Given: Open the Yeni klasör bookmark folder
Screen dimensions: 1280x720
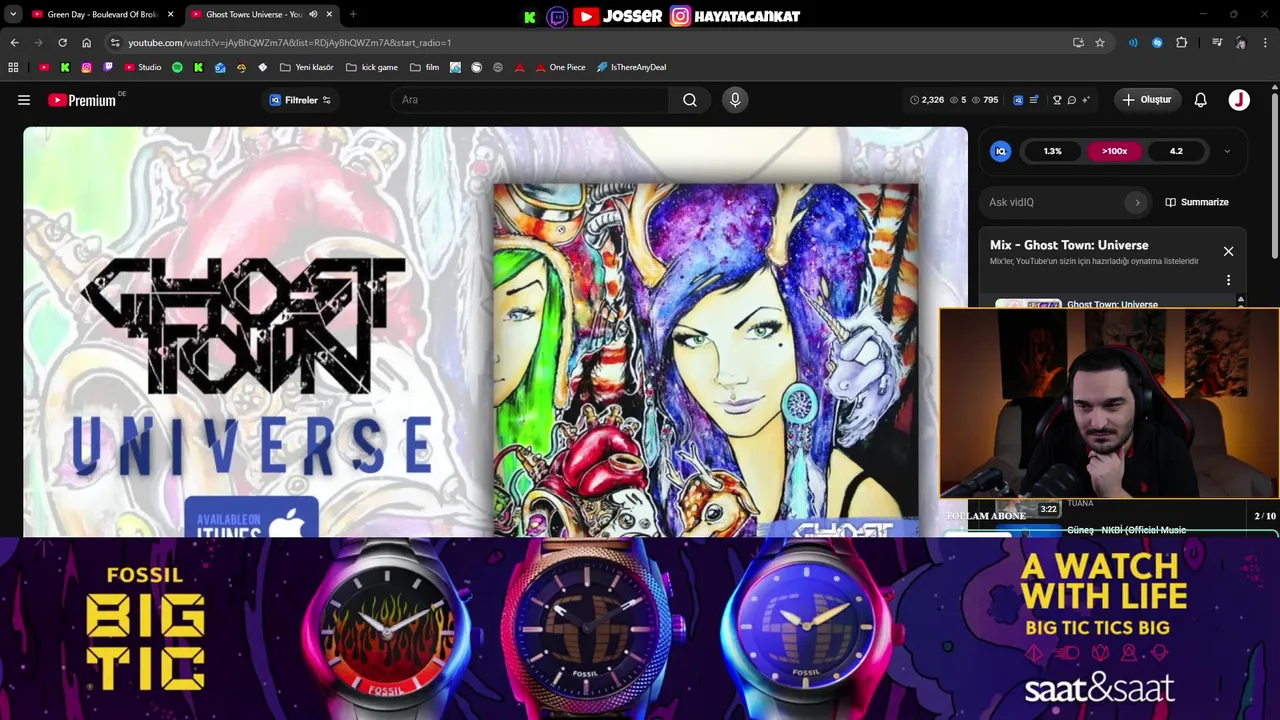Looking at the screenshot, I should click(x=306, y=67).
